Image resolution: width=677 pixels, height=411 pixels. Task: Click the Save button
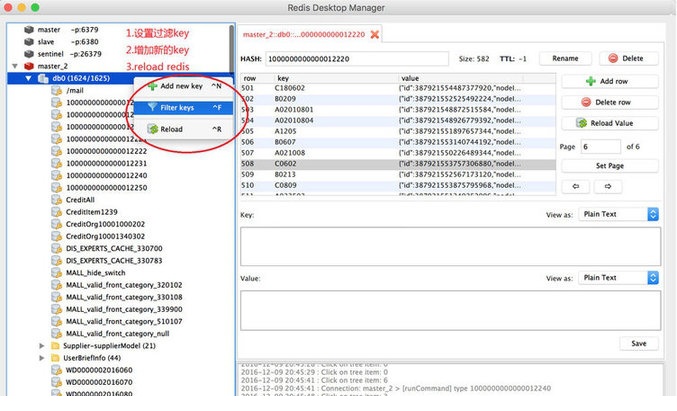coord(639,344)
